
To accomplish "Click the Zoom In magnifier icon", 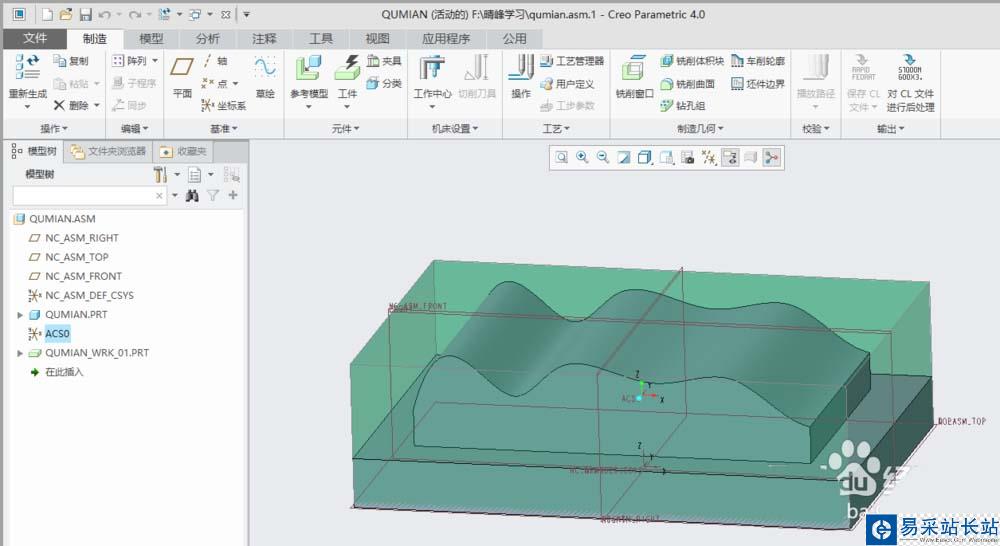I will click(582, 157).
